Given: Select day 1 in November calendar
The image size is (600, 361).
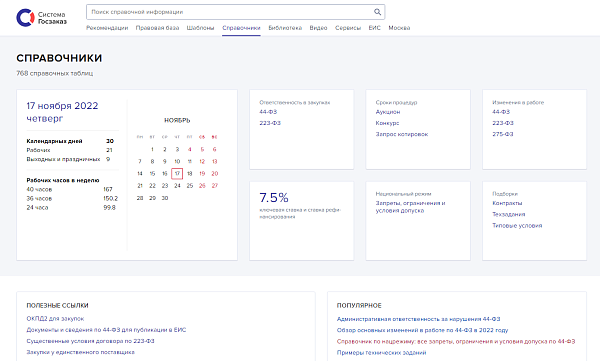Looking at the screenshot, I should coord(152,149).
